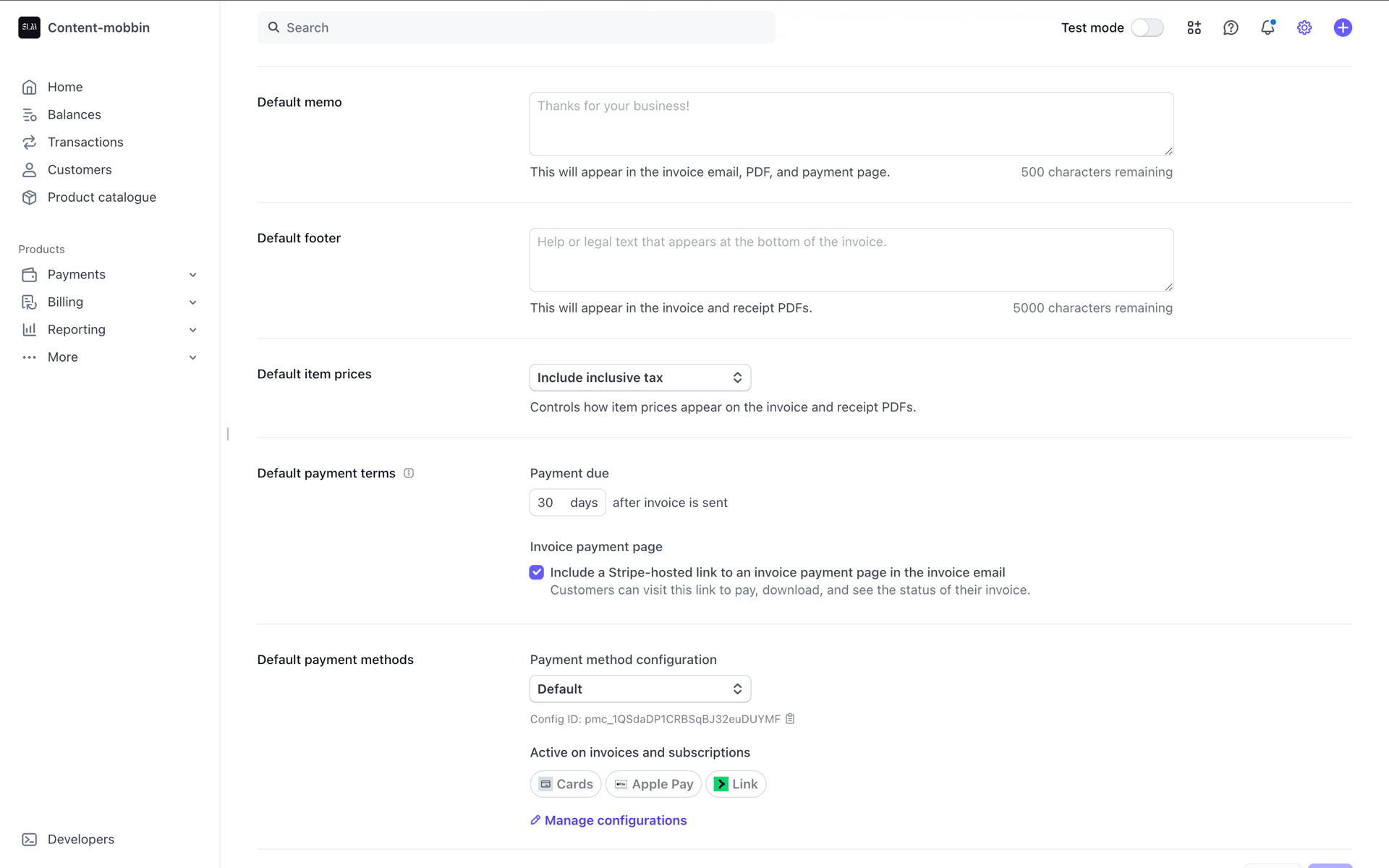This screenshot has height=868, width=1389.
Task: Click the Payments wallet icon
Action: (x=29, y=274)
